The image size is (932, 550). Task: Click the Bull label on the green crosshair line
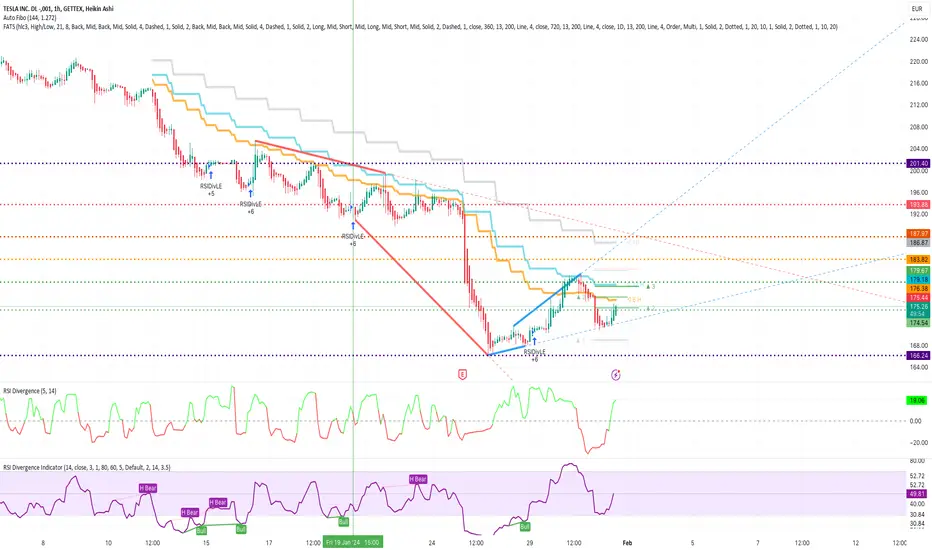tap(343, 521)
